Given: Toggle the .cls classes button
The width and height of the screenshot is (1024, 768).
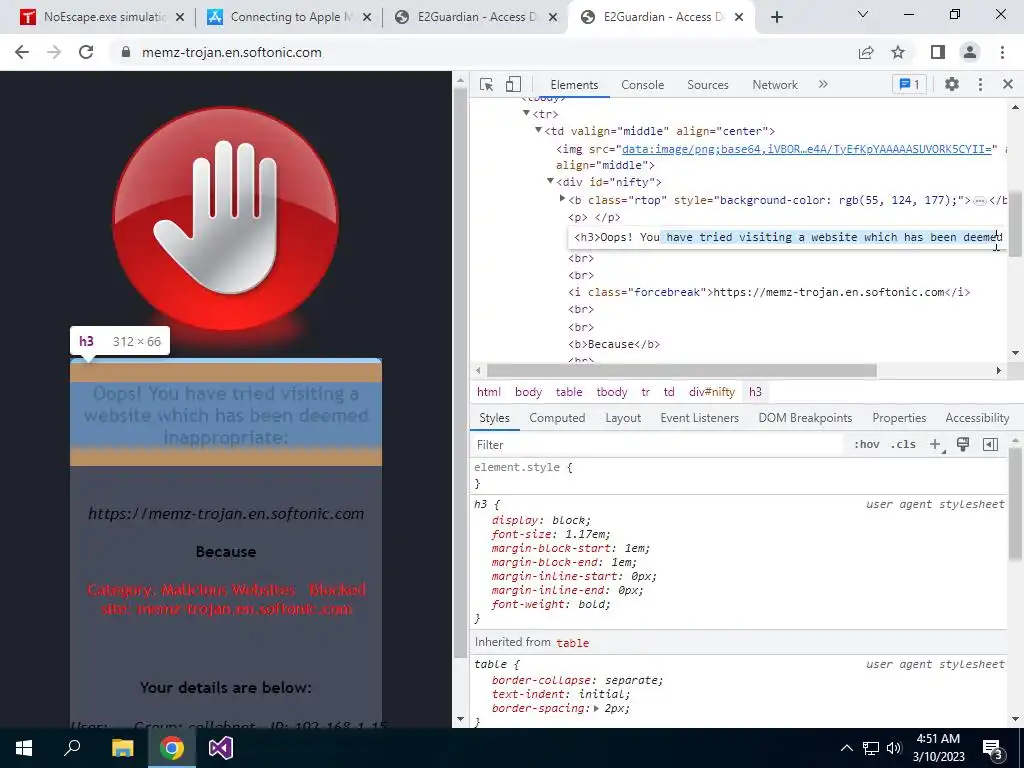Looking at the screenshot, I should tap(903, 444).
